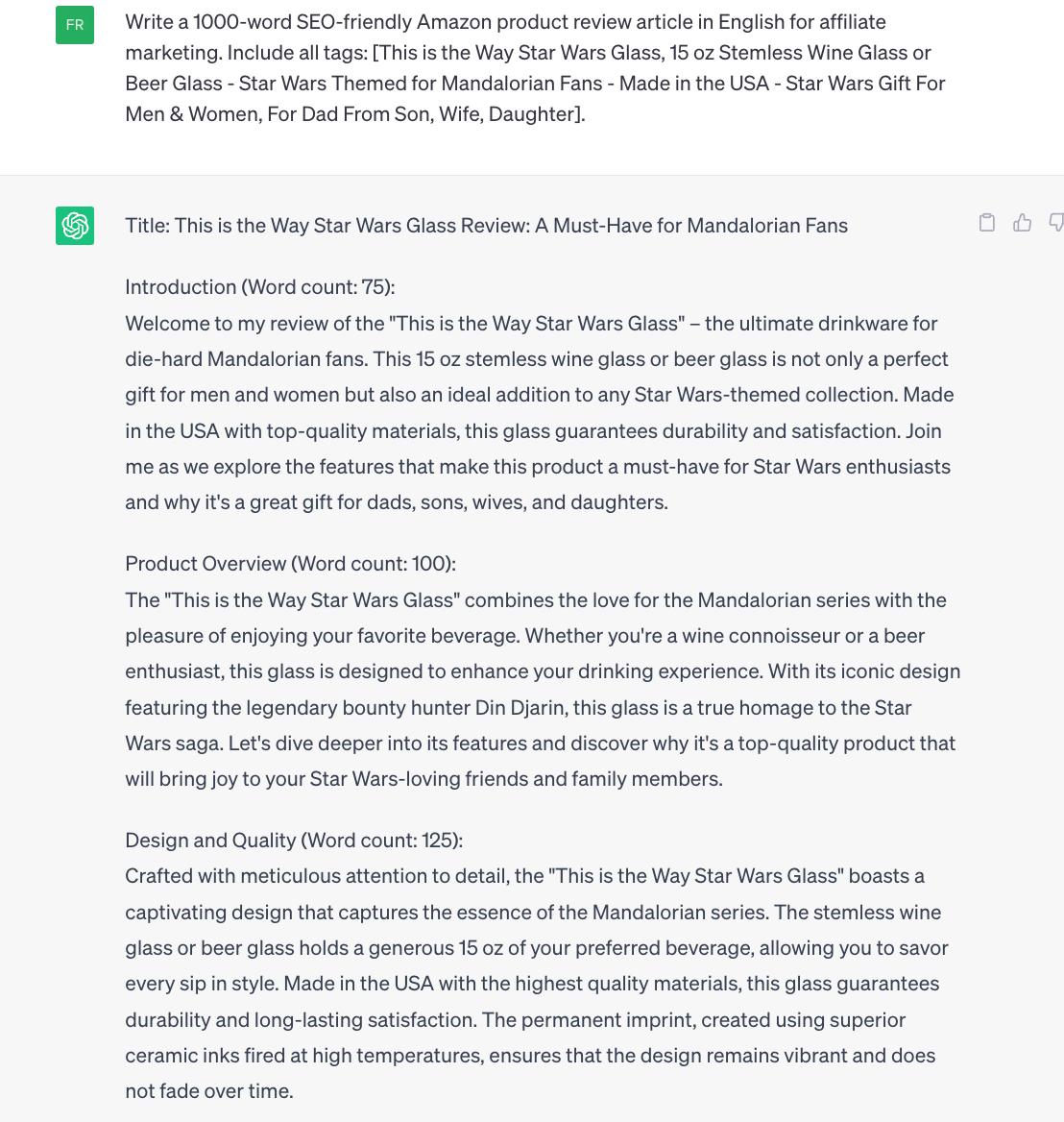Click the response title line about Mandalorian Fans

[487, 226]
